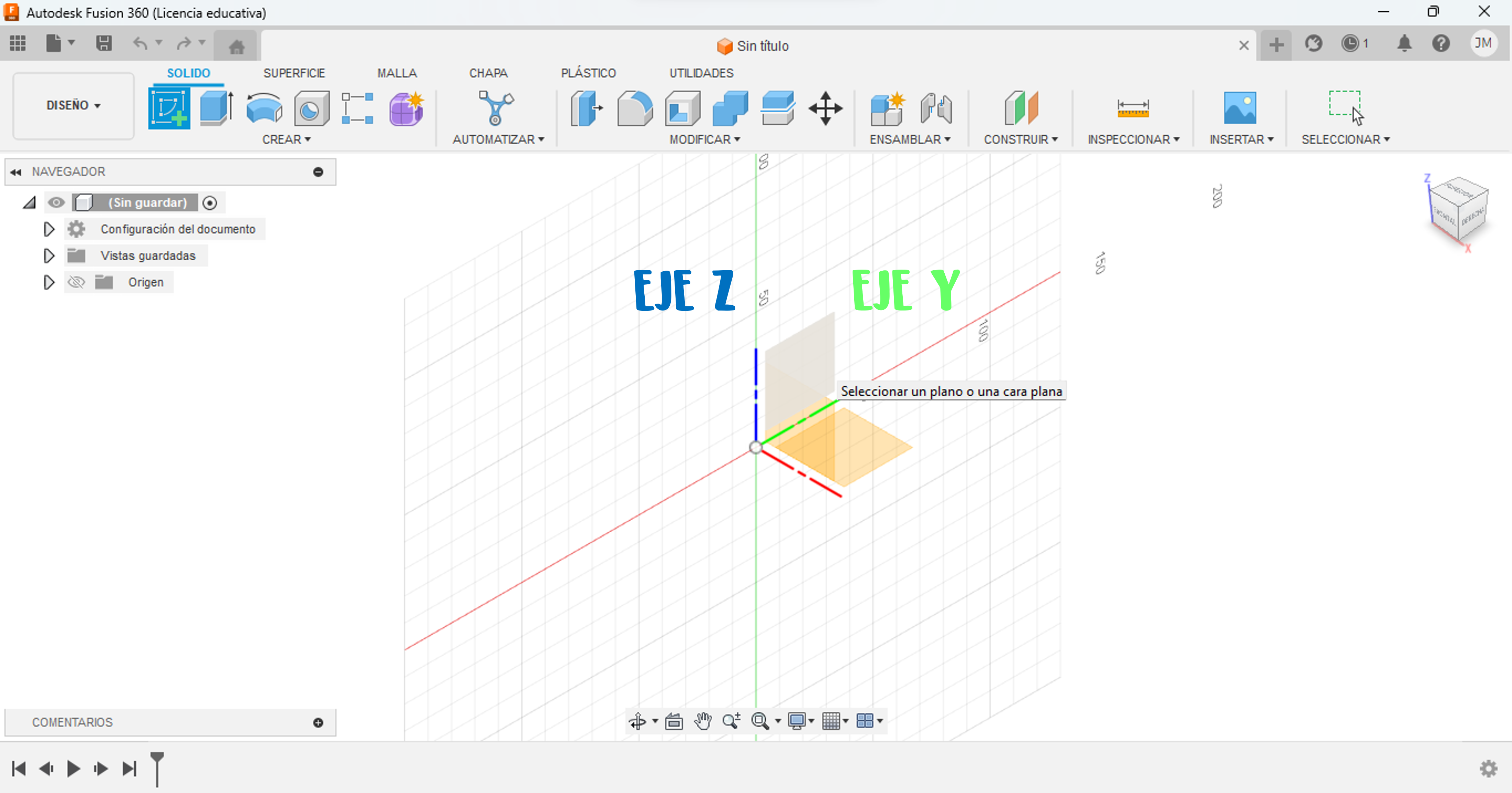
Task: Activate the Sin guardar component radio button
Action: click(x=210, y=203)
